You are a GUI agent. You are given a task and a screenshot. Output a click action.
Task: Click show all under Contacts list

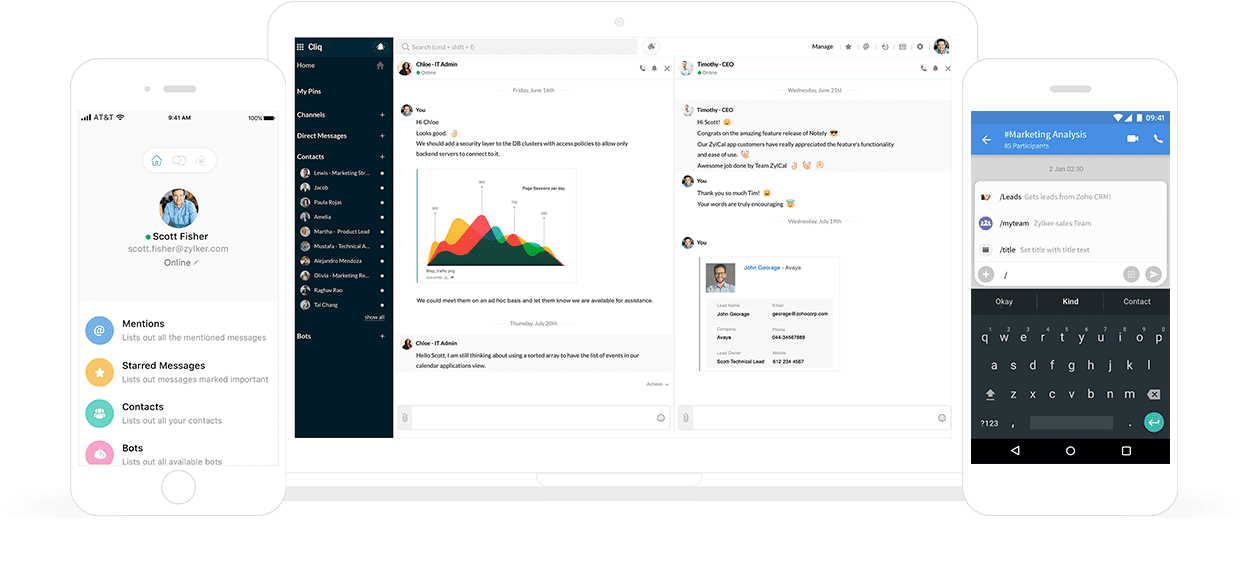pos(374,317)
